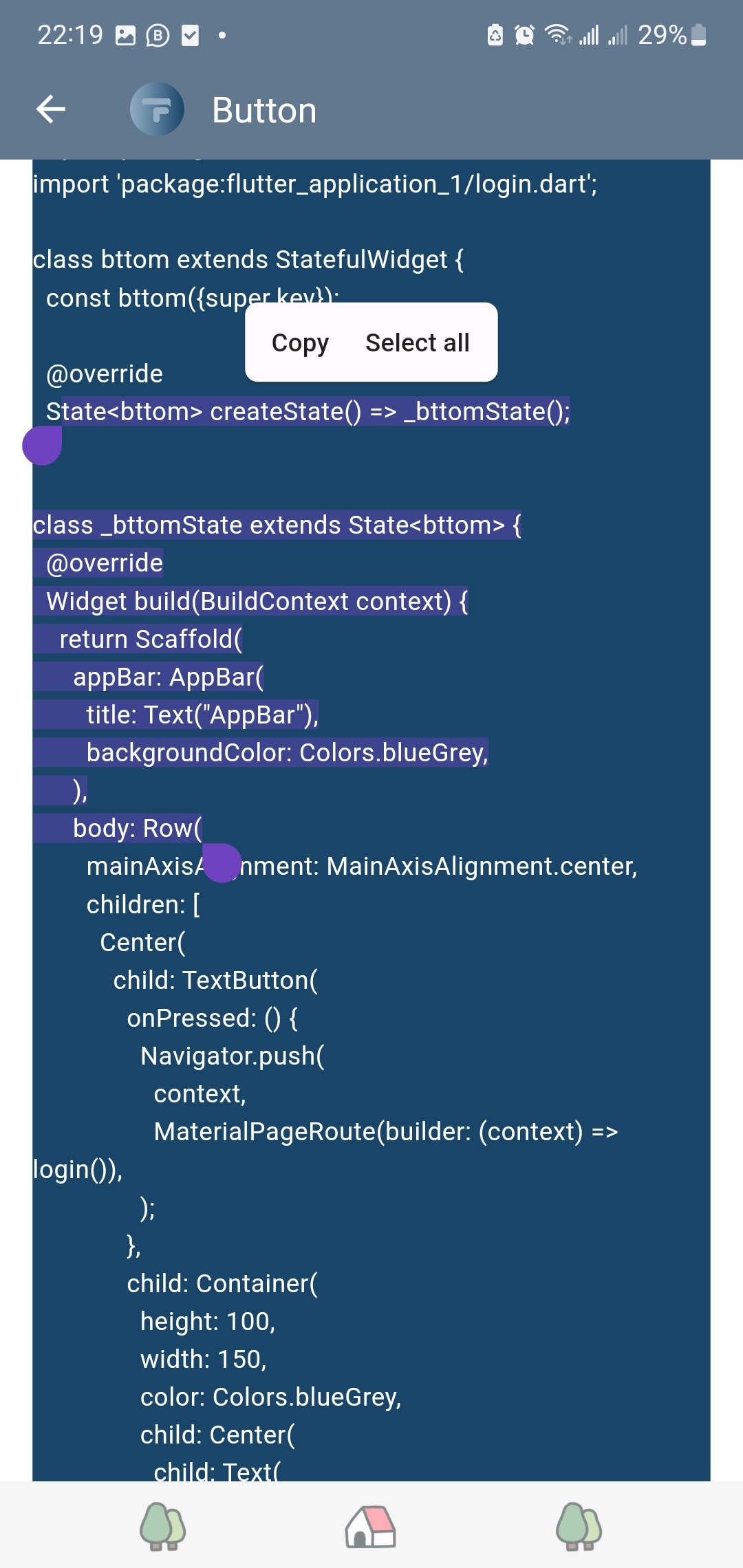The height and width of the screenshot is (1568, 743).
Task: Tap the alarm clock status icon
Action: coord(524,35)
